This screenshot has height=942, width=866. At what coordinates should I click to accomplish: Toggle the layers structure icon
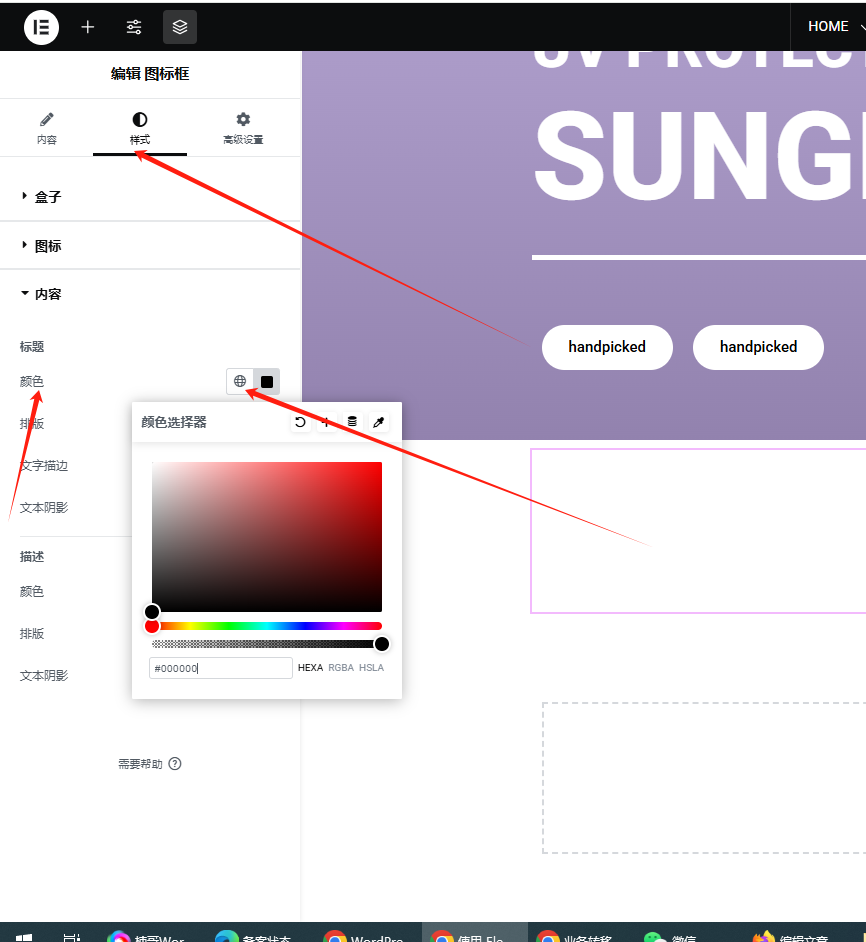tap(180, 27)
